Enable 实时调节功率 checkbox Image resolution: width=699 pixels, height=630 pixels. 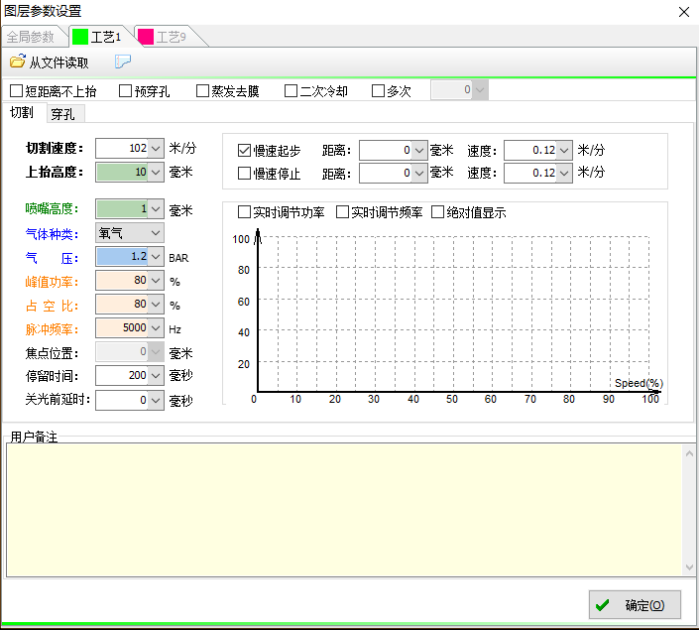pyautogui.click(x=245, y=212)
